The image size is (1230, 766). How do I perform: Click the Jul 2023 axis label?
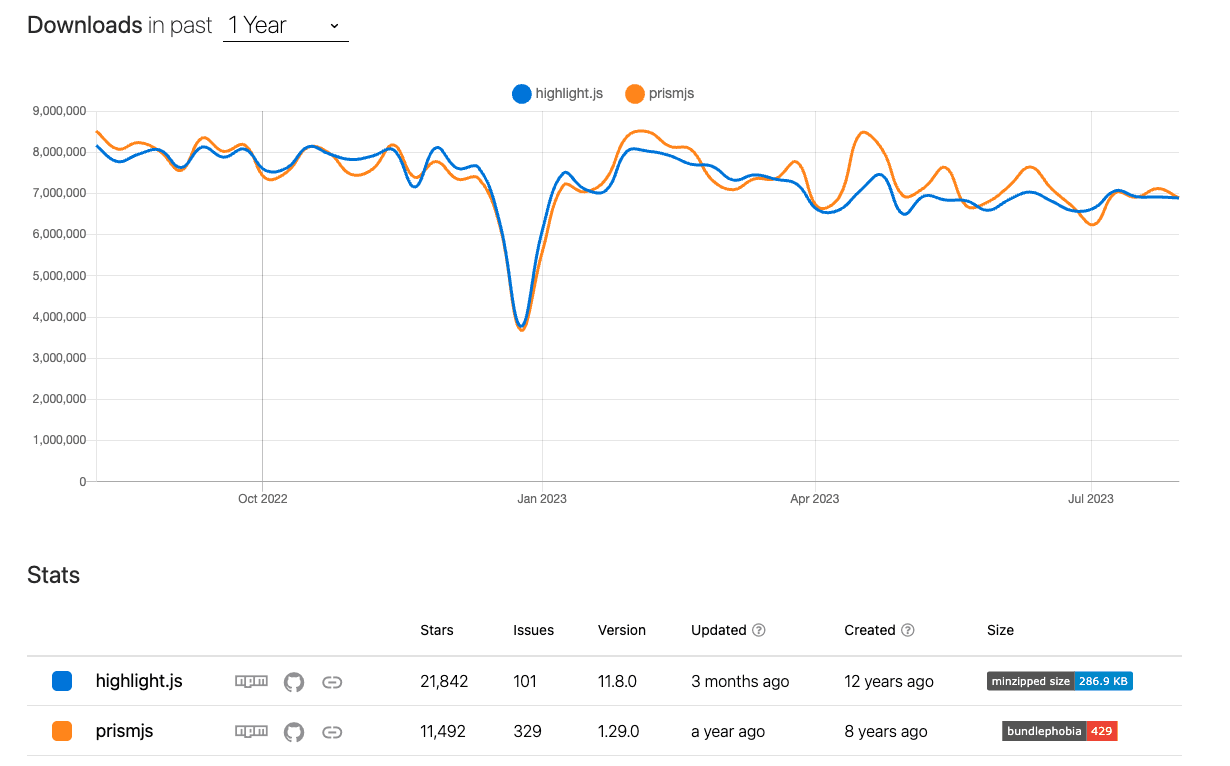pyautogui.click(x=1091, y=498)
